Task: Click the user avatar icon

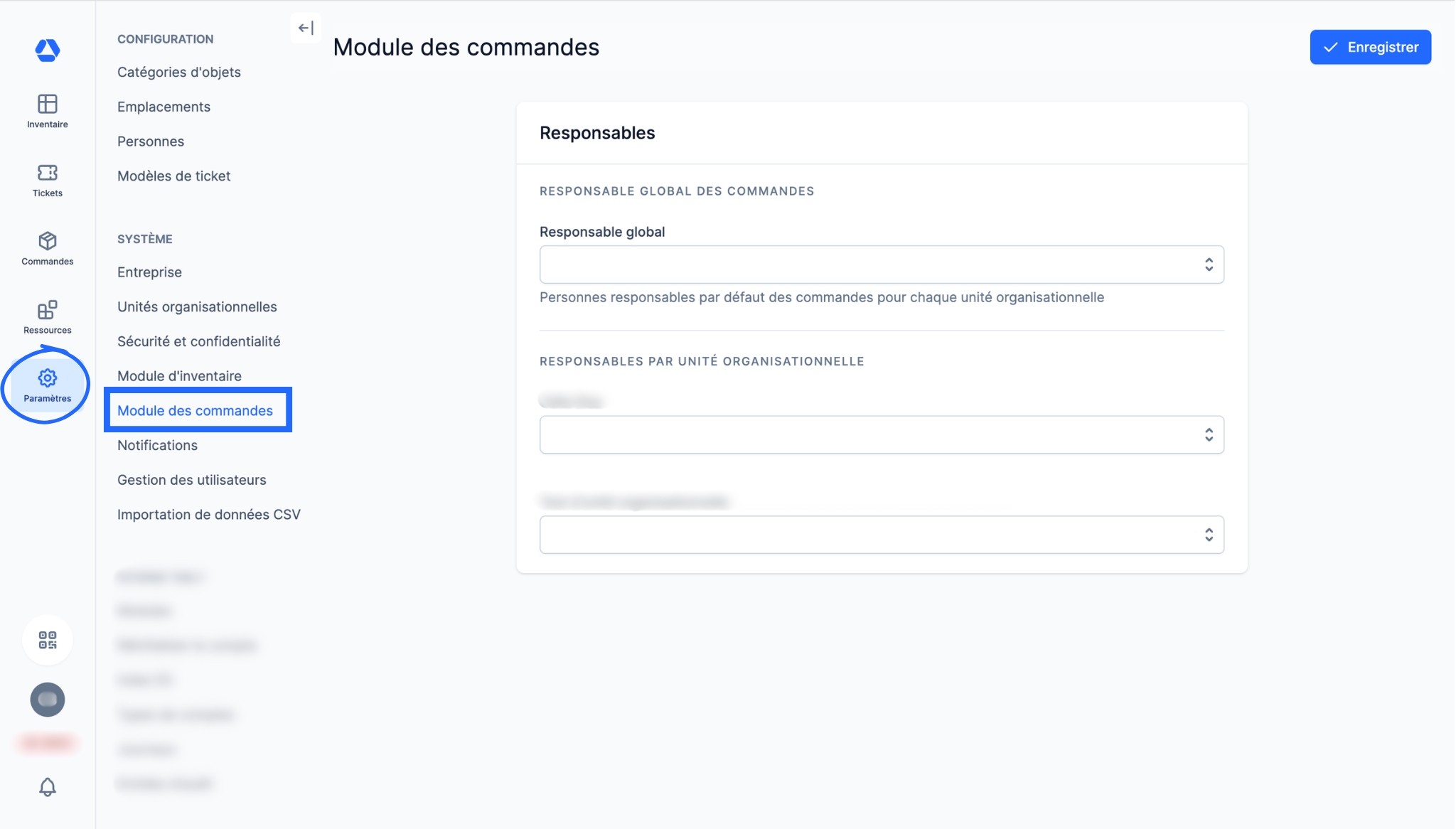Action: [48, 700]
